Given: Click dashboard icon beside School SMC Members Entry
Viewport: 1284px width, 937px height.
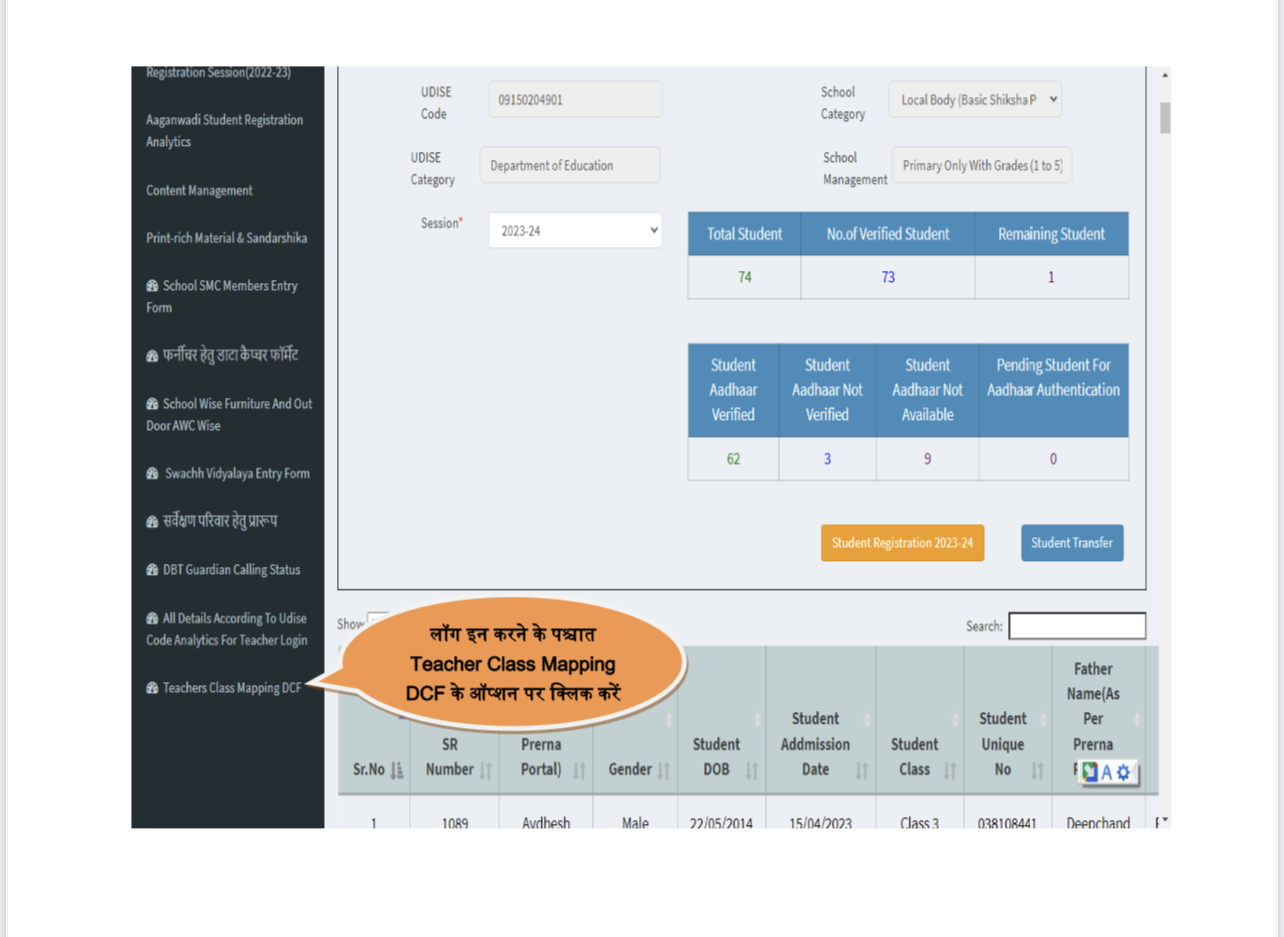Looking at the screenshot, I should tap(152, 286).
